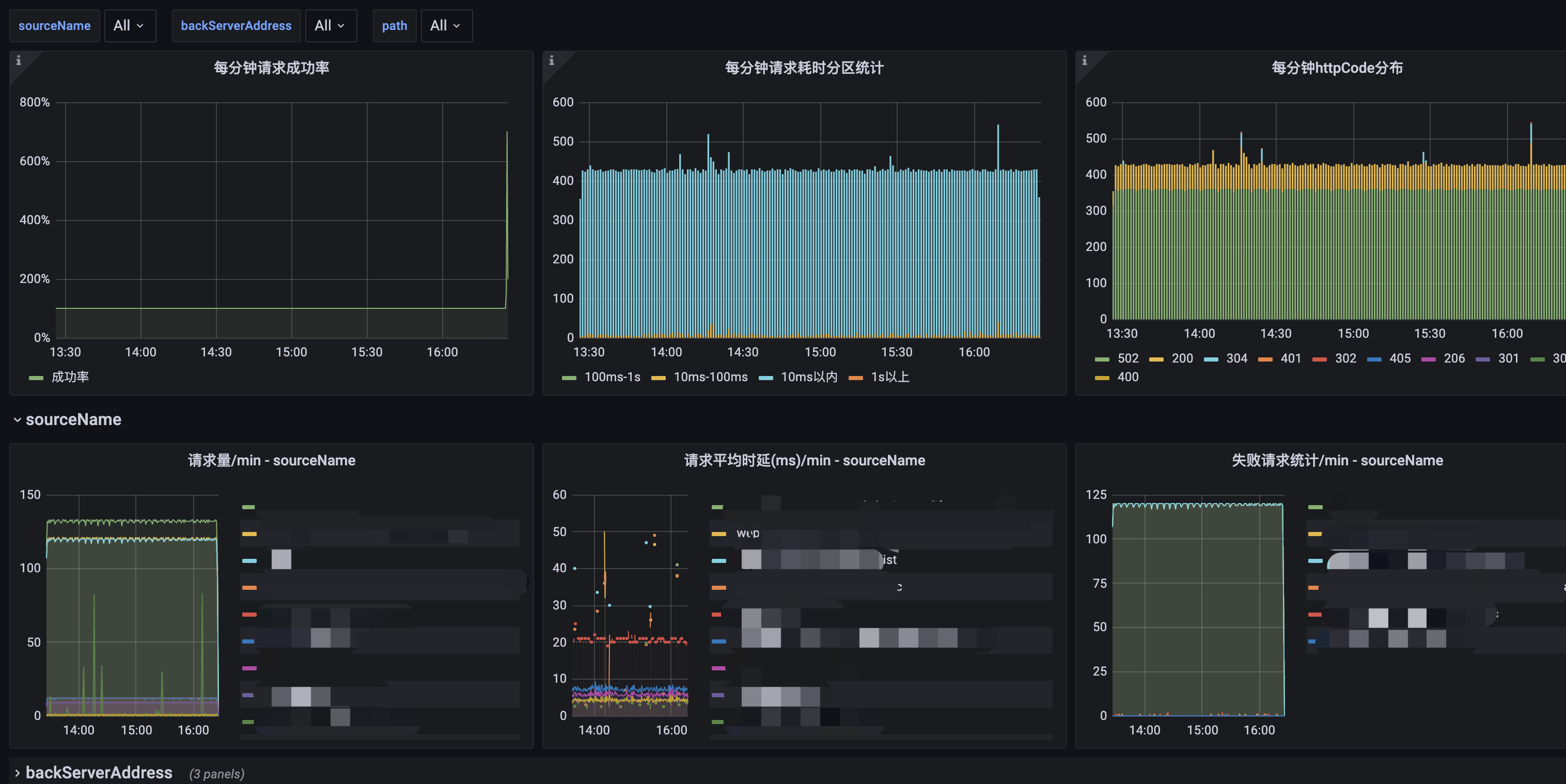Click the 405 legend color swatch
The width and height of the screenshot is (1566, 784).
(x=1374, y=359)
